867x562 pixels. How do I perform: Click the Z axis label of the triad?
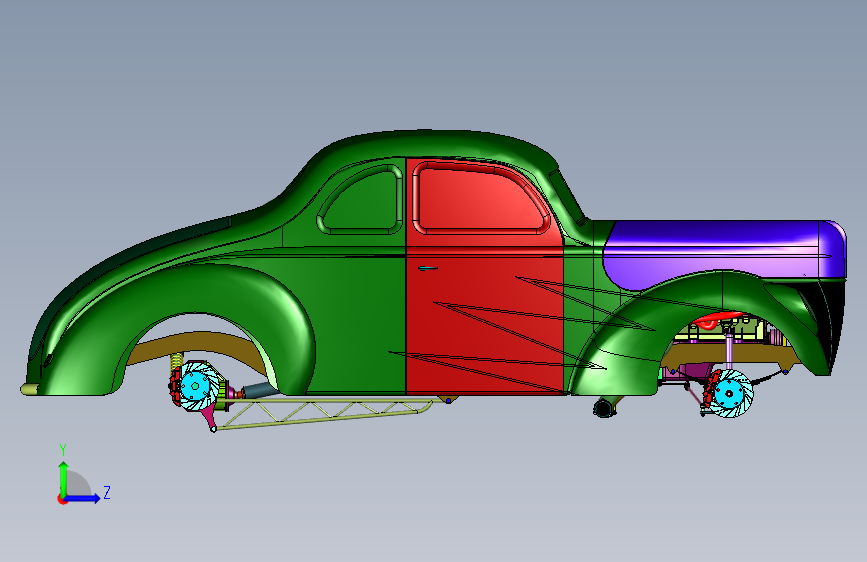pyautogui.click(x=107, y=492)
